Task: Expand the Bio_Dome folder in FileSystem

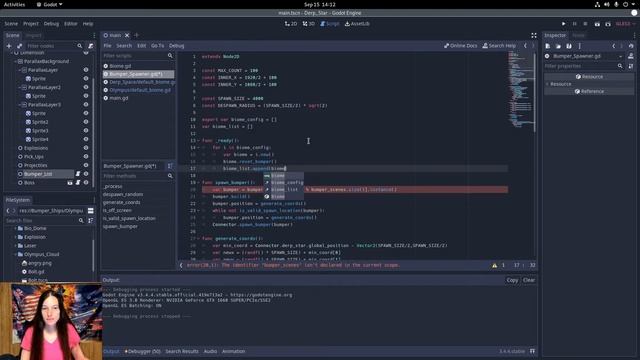Action: coord(16,228)
